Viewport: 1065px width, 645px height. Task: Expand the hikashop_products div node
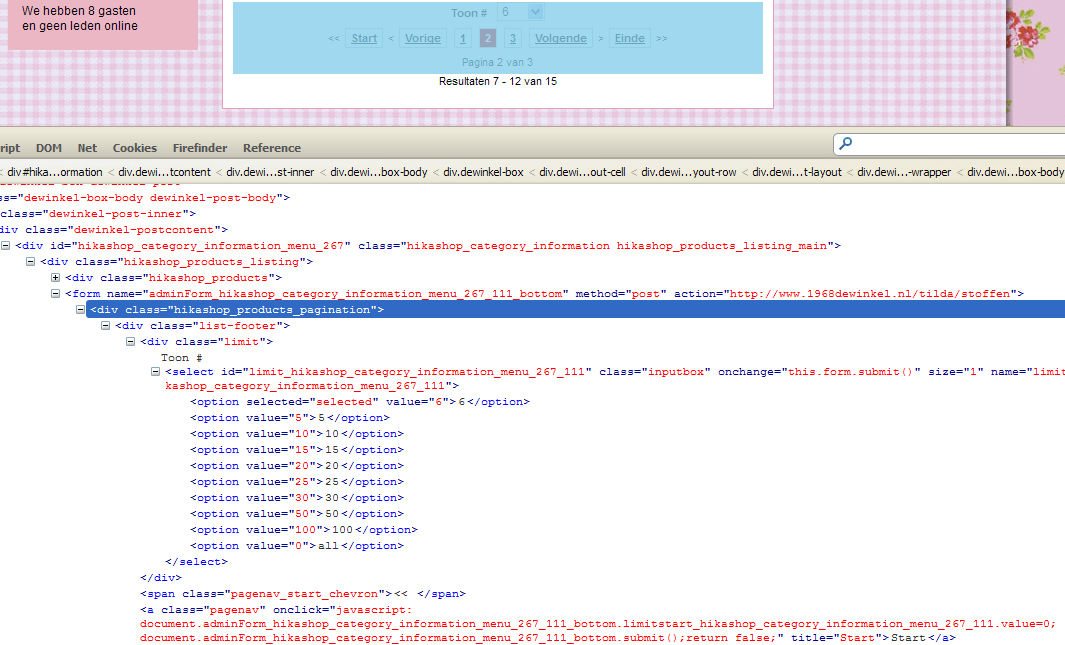(56, 278)
